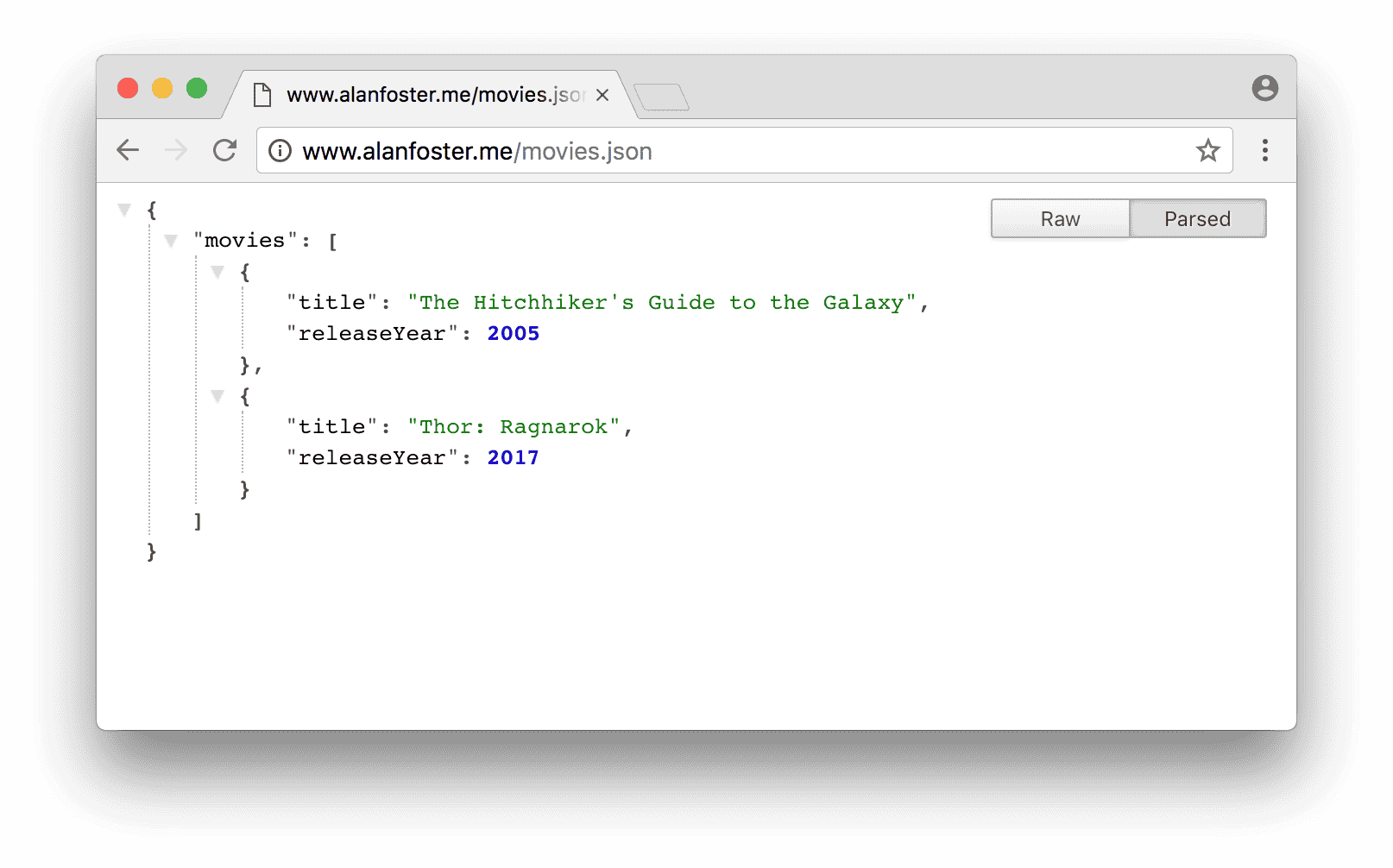Switch to Parsed JSON view
Screen dimensions: 1393x868
click(x=1197, y=219)
